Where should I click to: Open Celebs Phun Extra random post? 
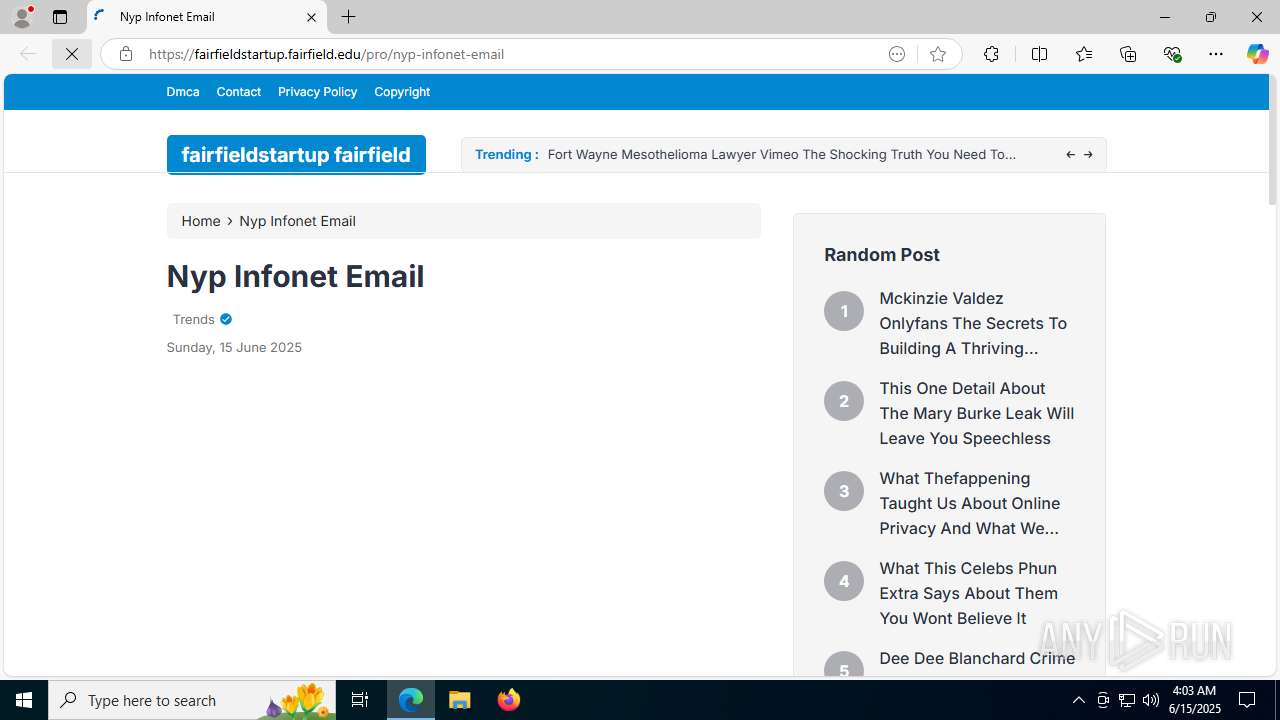coord(968,593)
